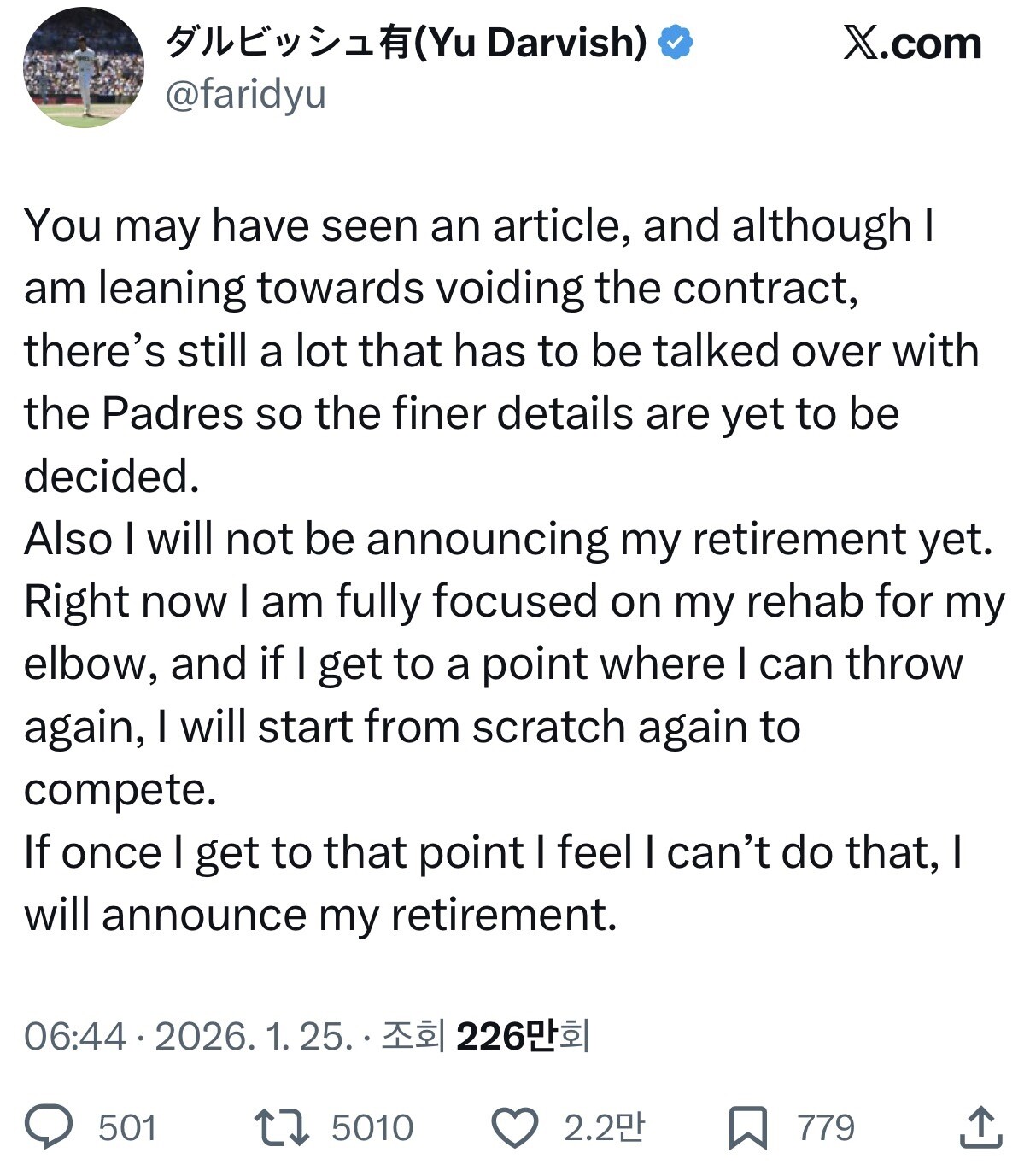Click the blue verified badge

click(x=676, y=43)
